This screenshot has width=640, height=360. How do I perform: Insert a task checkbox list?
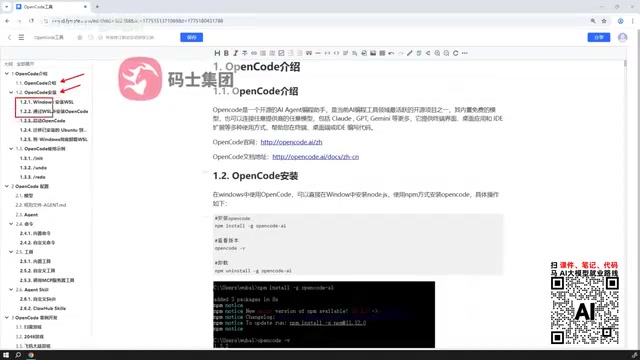coord(281,53)
